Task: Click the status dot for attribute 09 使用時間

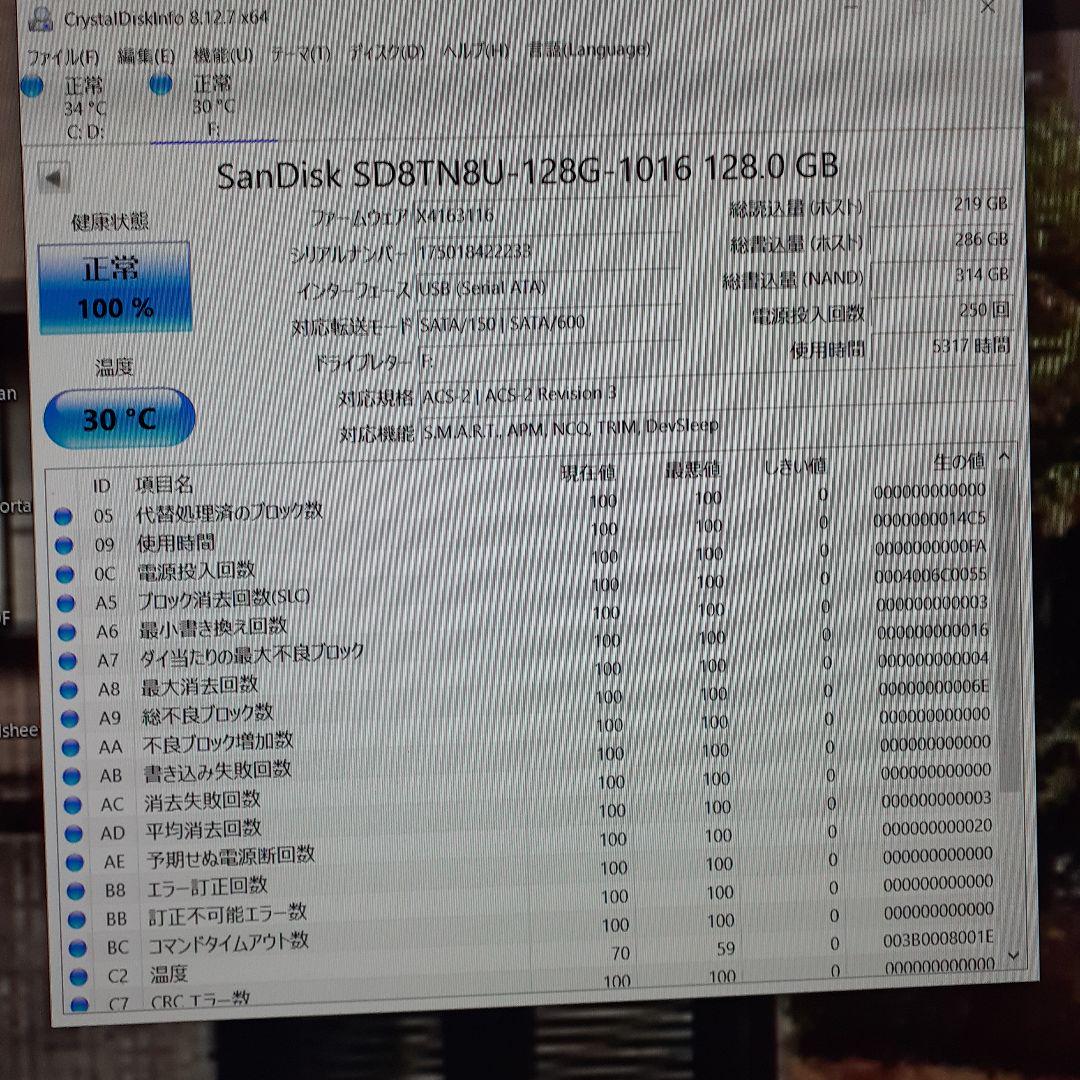Action: (64, 546)
